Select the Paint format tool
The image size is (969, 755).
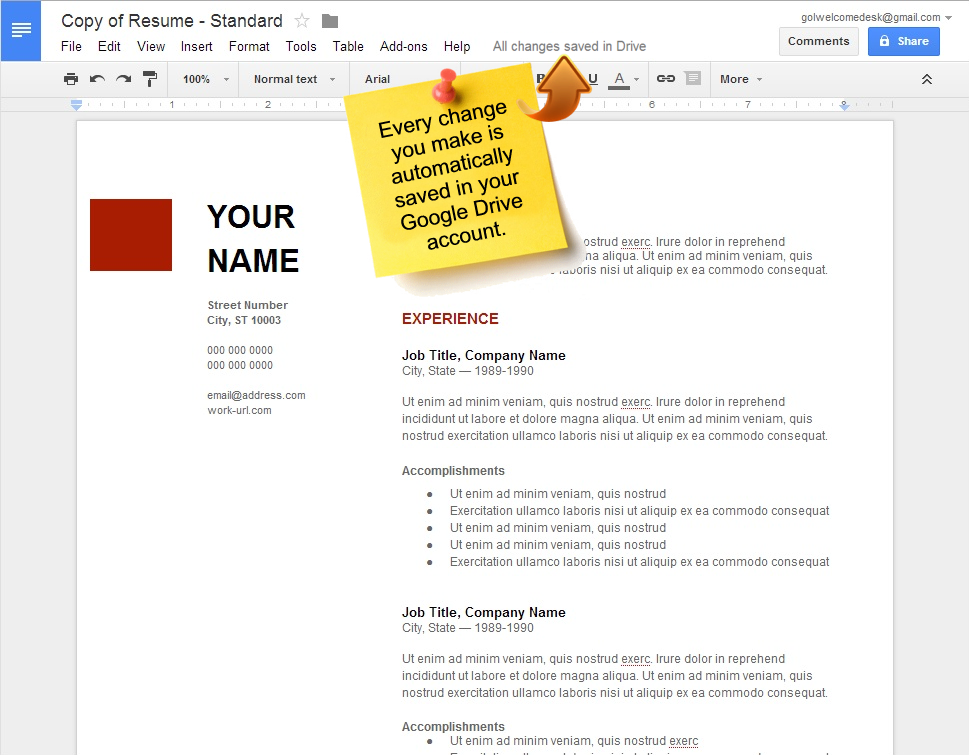pyautogui.click(x=150, y=79)
